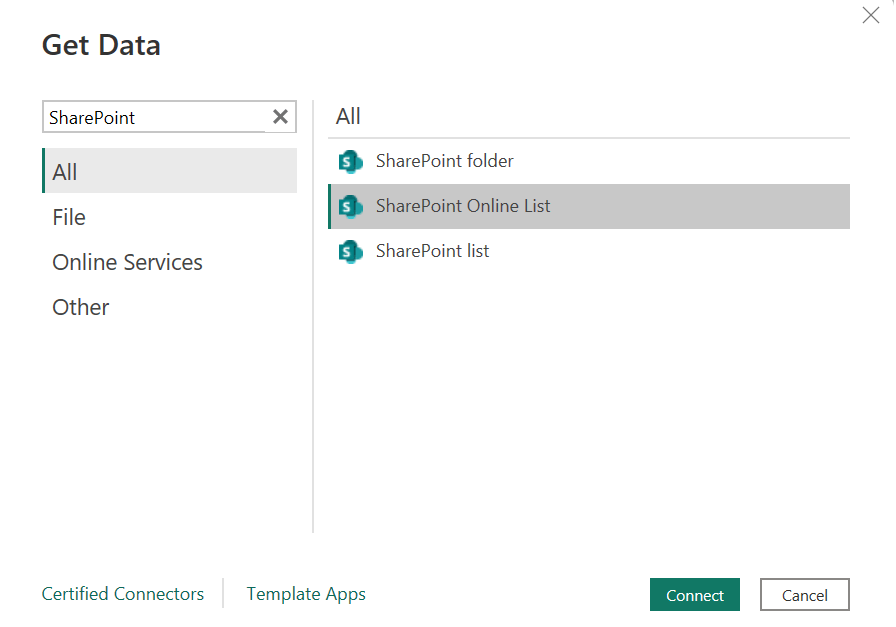Click the SharePoint list connector icon

350,251
